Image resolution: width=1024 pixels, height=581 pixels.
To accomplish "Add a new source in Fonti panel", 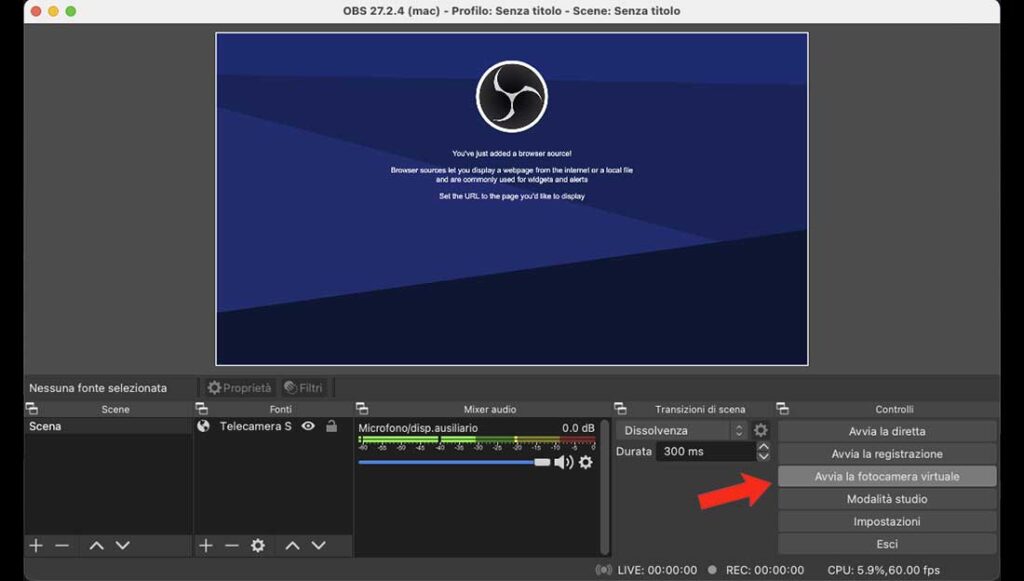I will [x=206, y=545].
